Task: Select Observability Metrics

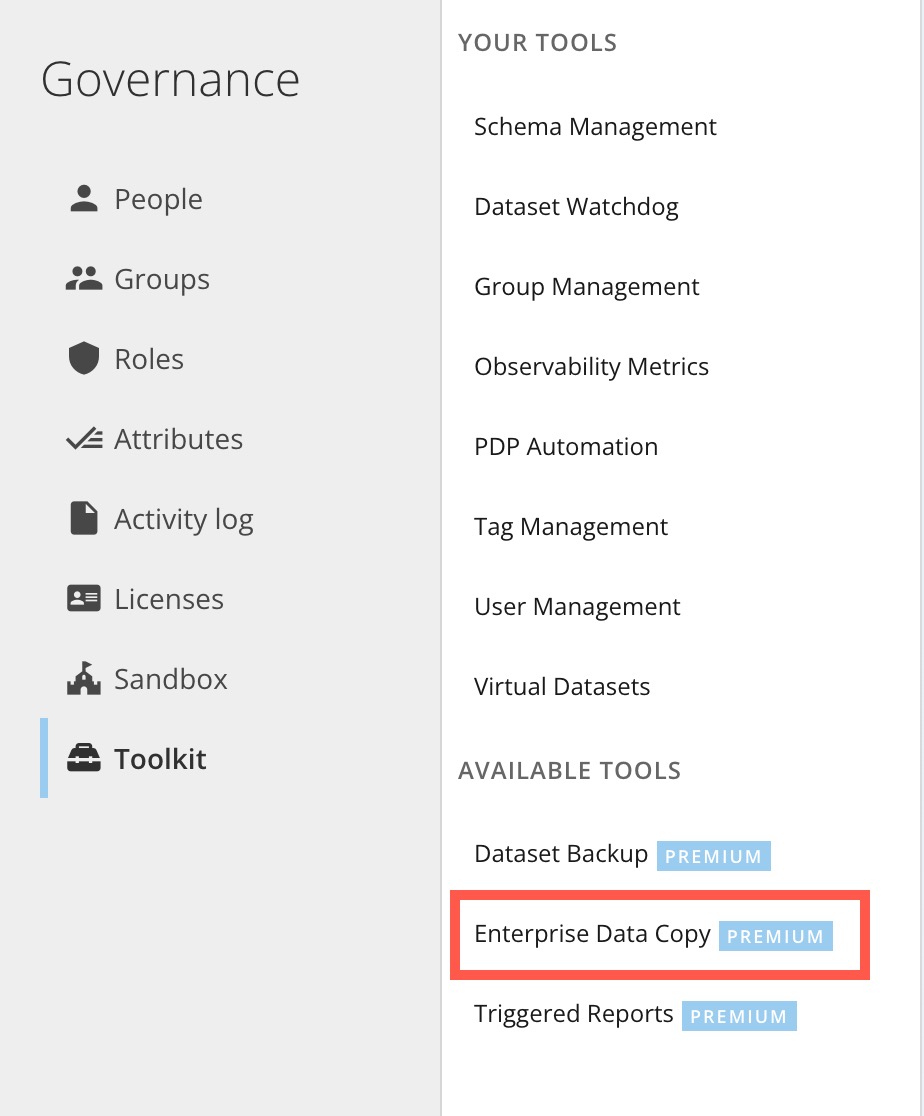Action: (x=591, y=367)
